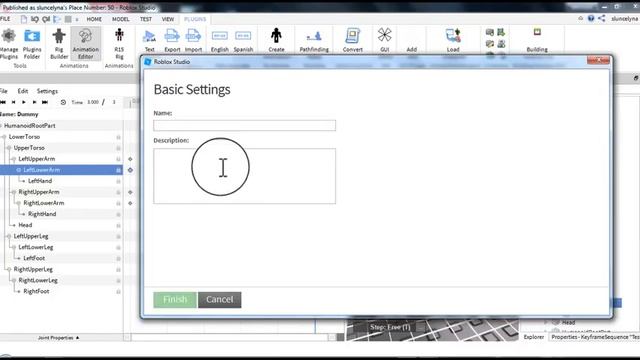Collapse the LeftUpperArm tree node
The image size is (640, 360).
14,159
